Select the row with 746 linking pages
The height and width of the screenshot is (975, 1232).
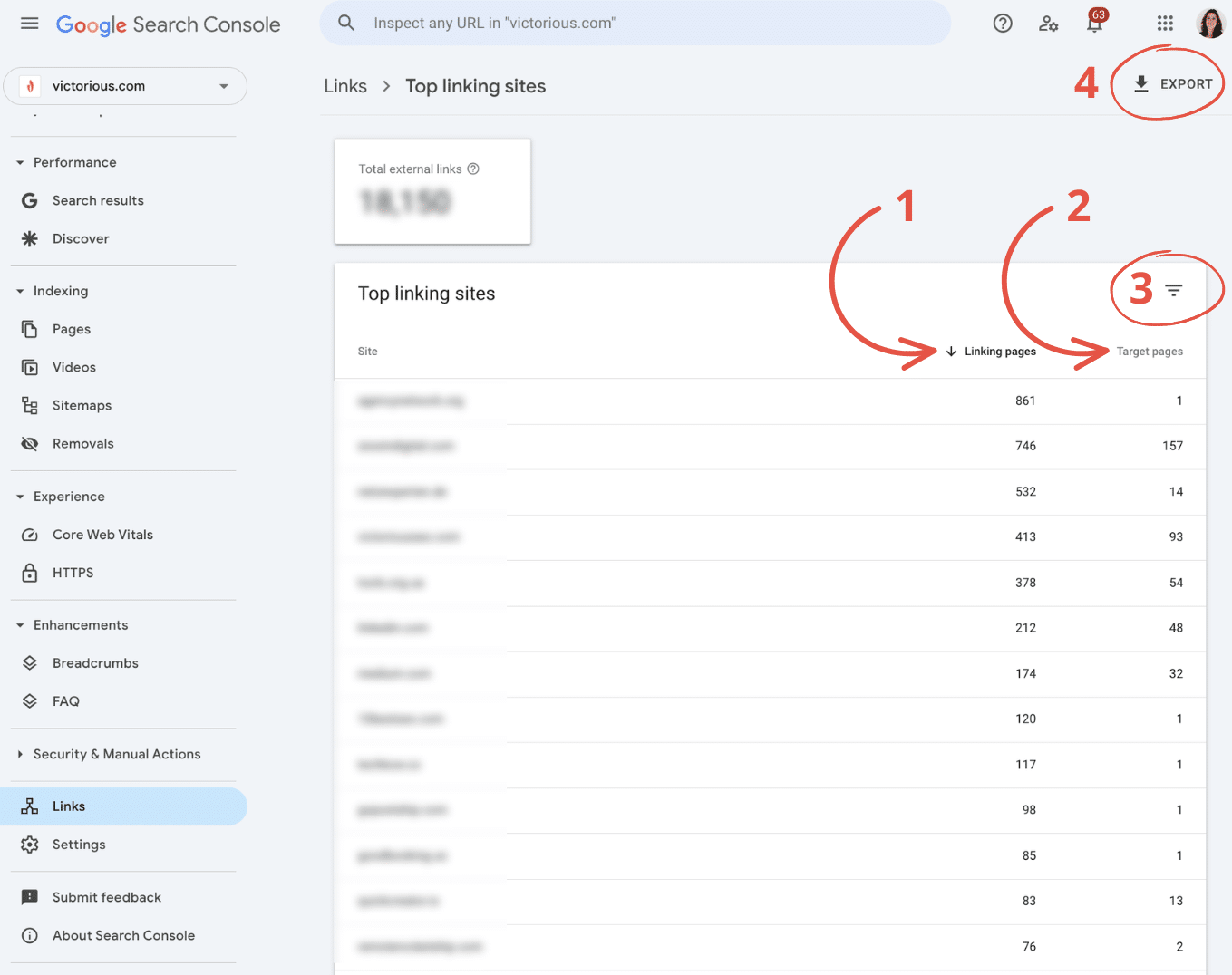771,446
